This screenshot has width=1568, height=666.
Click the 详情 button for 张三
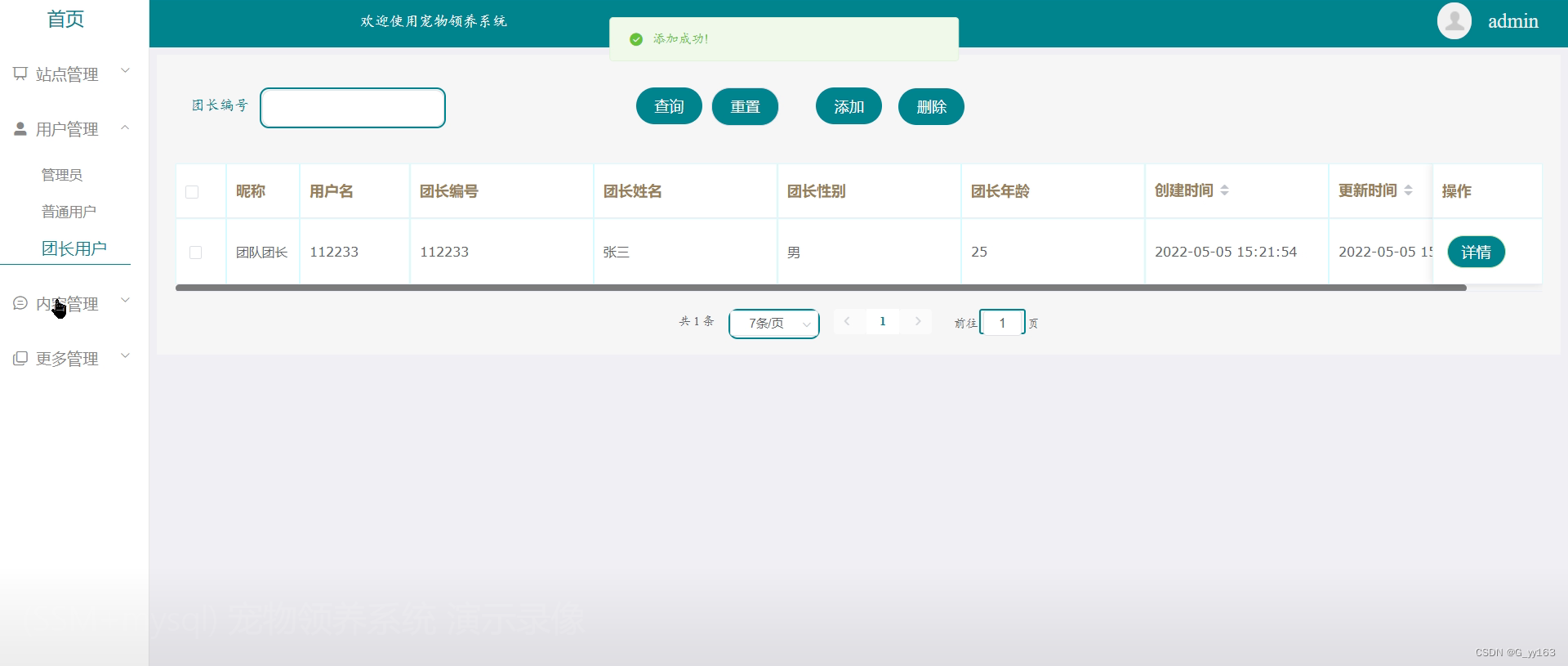pos(1476,253)
